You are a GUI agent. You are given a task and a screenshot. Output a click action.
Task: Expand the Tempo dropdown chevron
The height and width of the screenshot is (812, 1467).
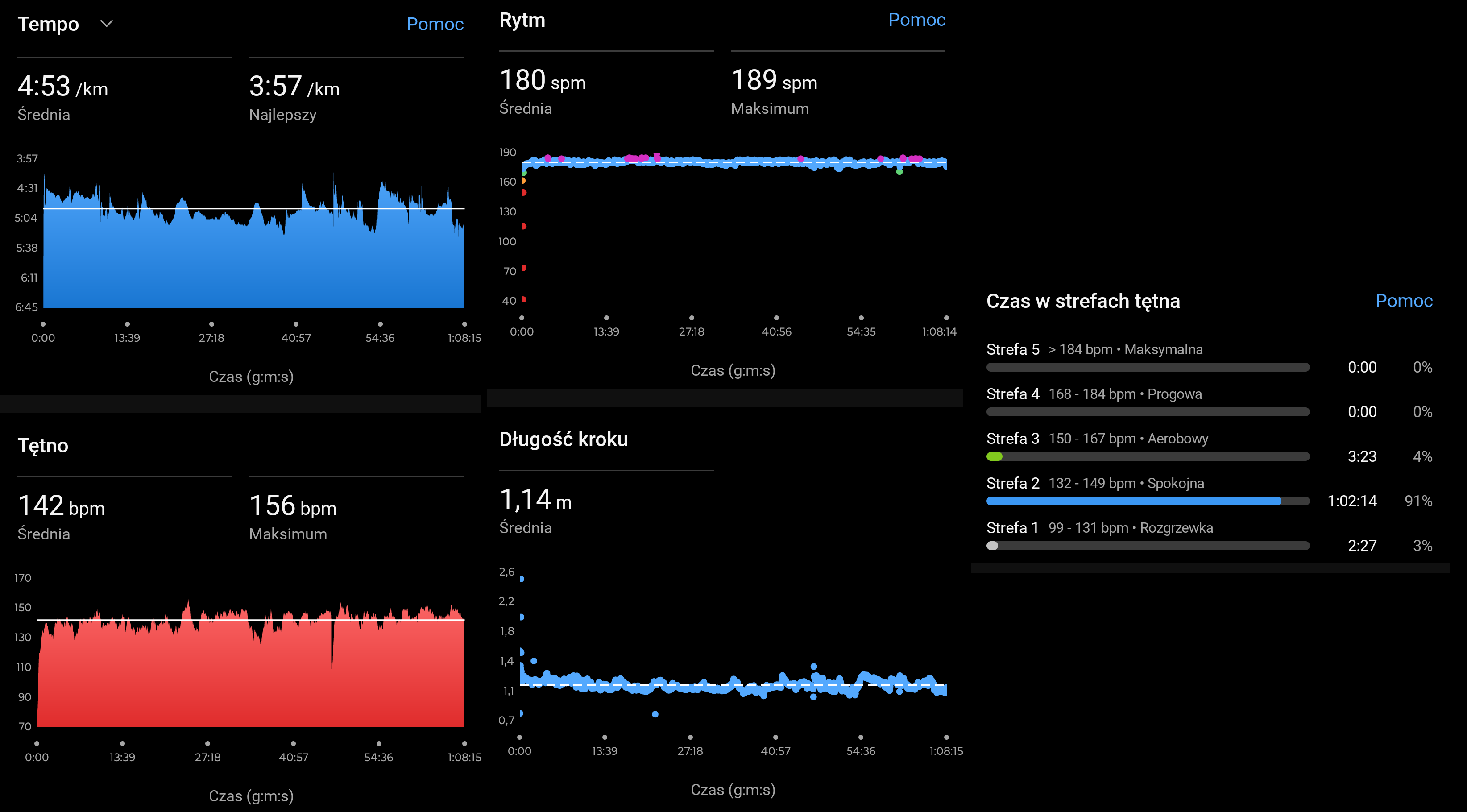(107, 23)
